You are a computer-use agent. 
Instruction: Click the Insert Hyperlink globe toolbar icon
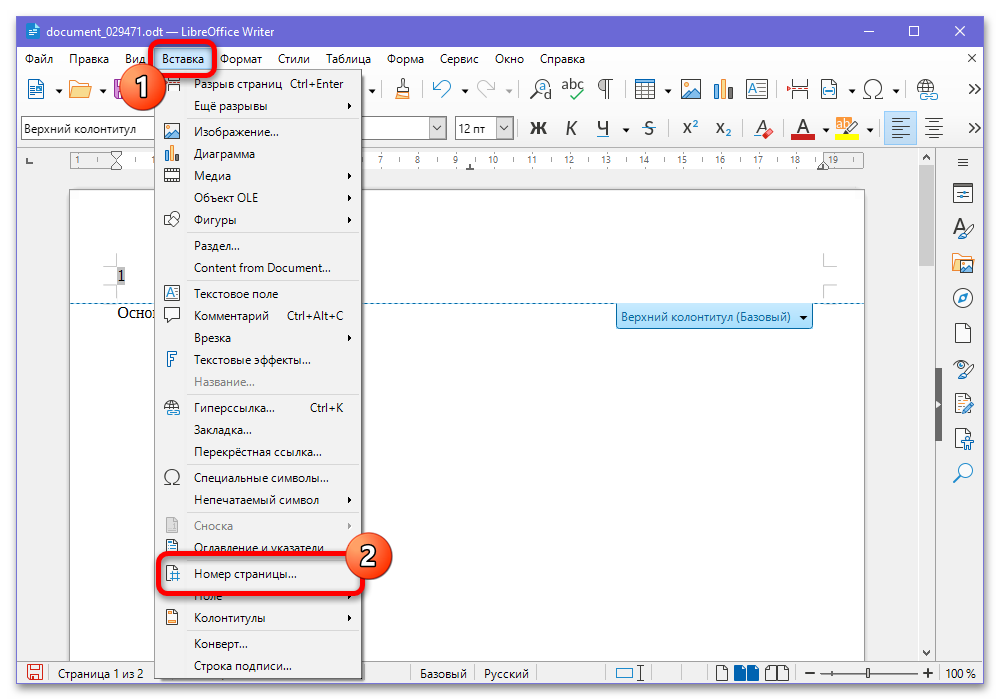[927, 89]
